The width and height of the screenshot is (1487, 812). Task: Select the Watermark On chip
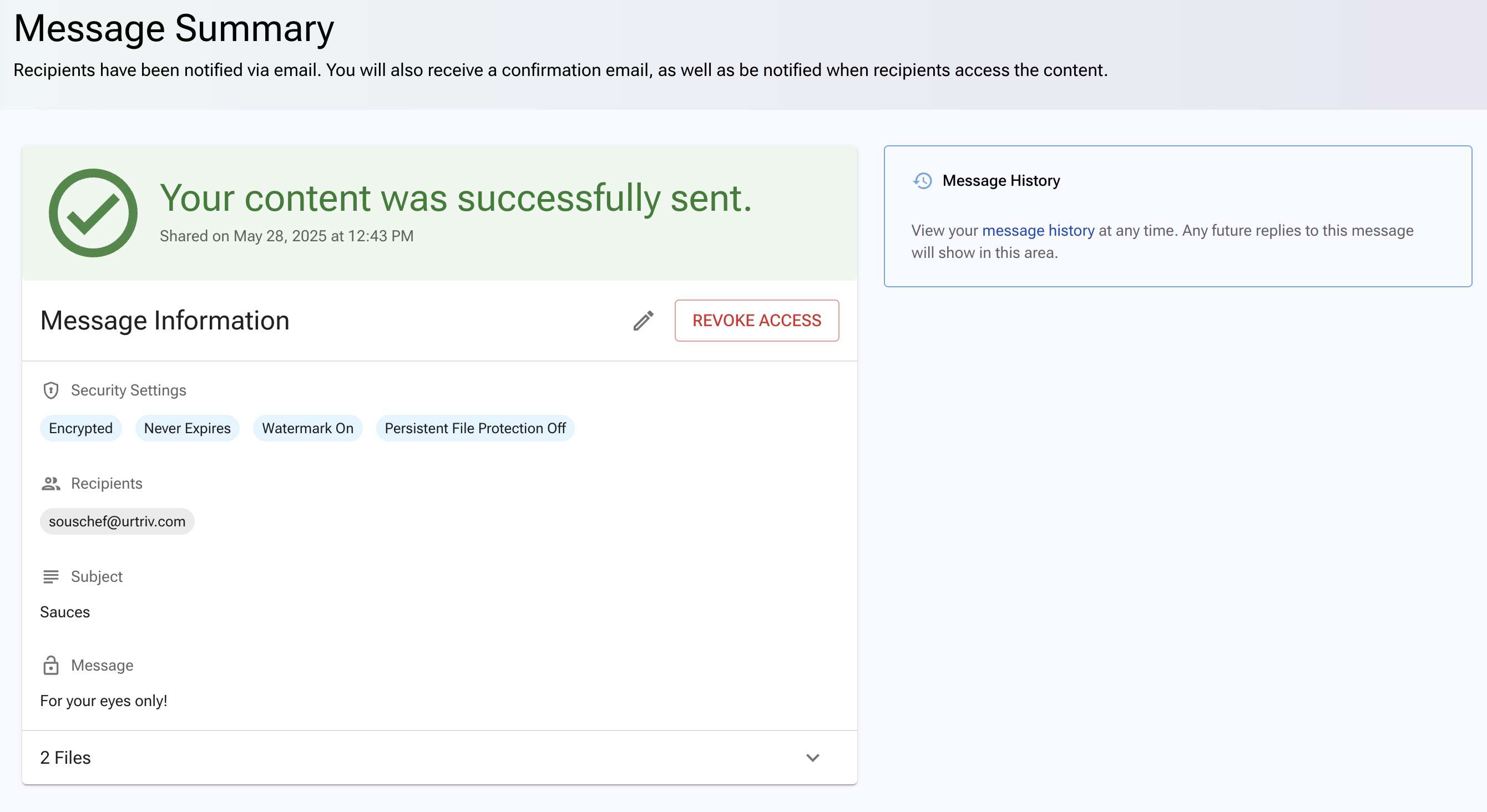[308, 428]
